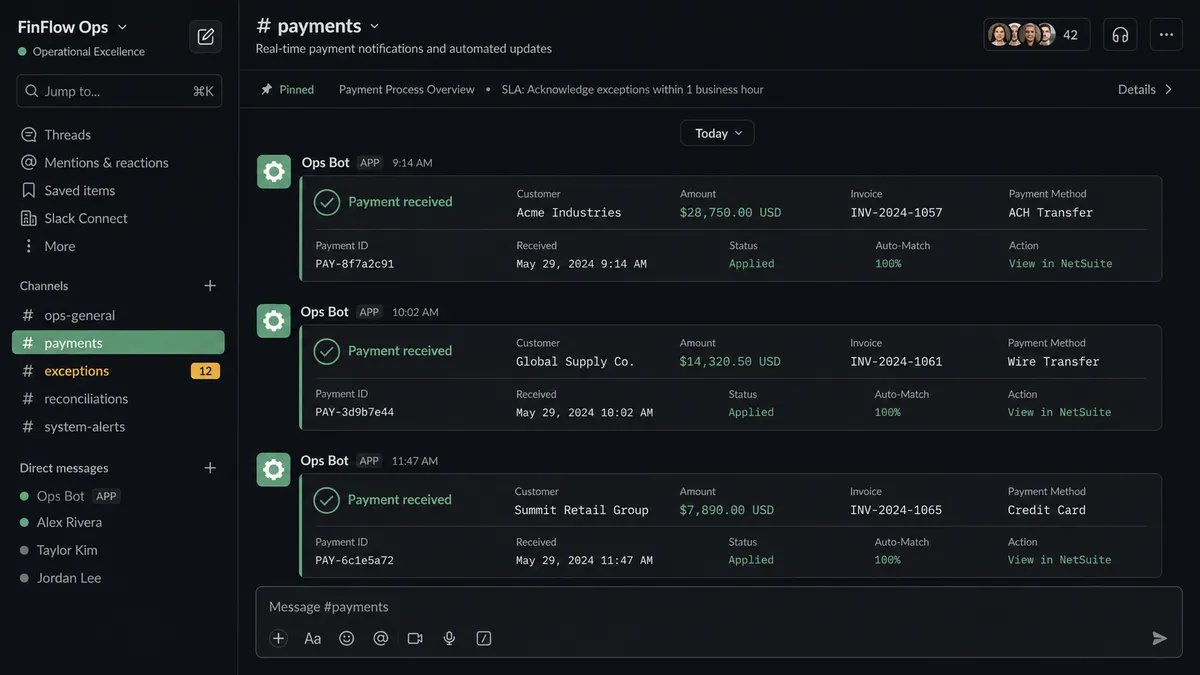Click the checkmark icon on Summit Retail payment

[x=327, y=500]
